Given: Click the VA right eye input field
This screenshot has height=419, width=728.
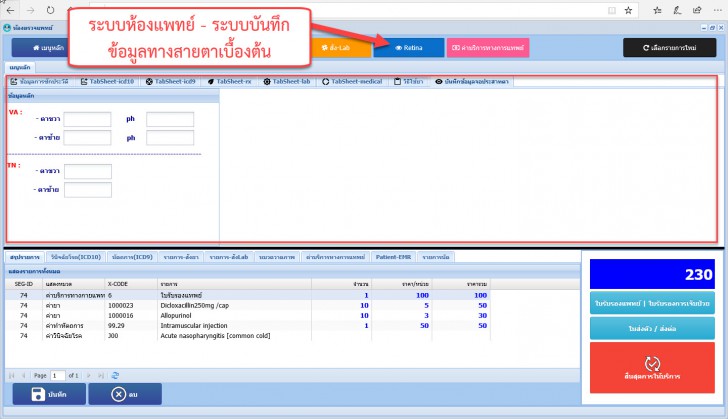Looking at the screenshot, I should [87, 119].
